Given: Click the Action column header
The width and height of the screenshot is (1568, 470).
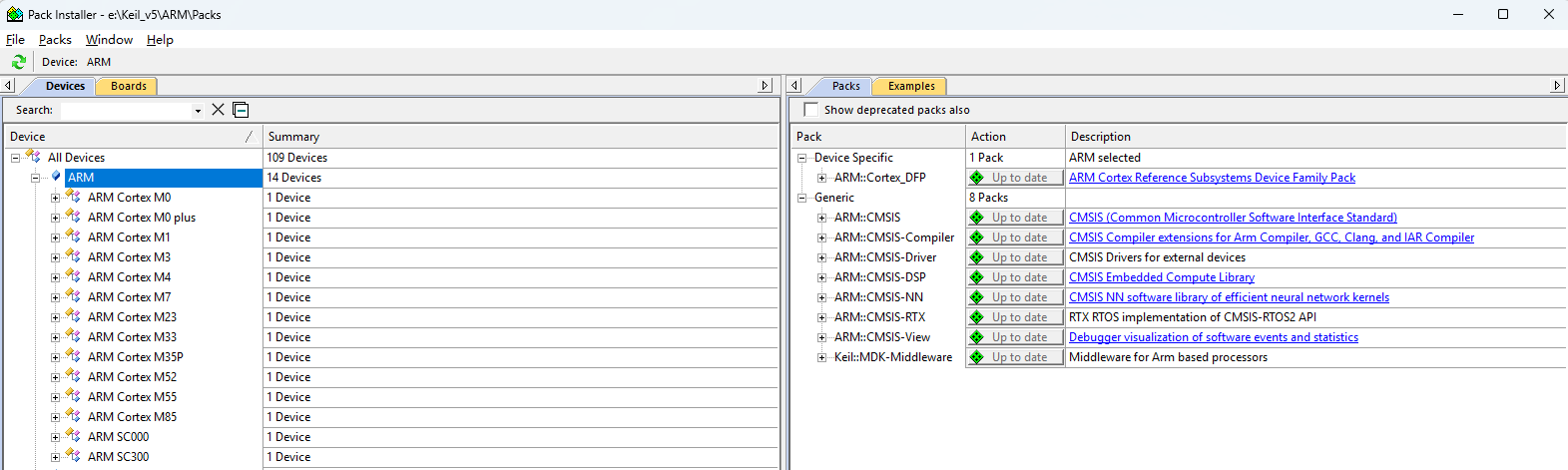Looking at the screenshot, I should [x=1015, y=137].
